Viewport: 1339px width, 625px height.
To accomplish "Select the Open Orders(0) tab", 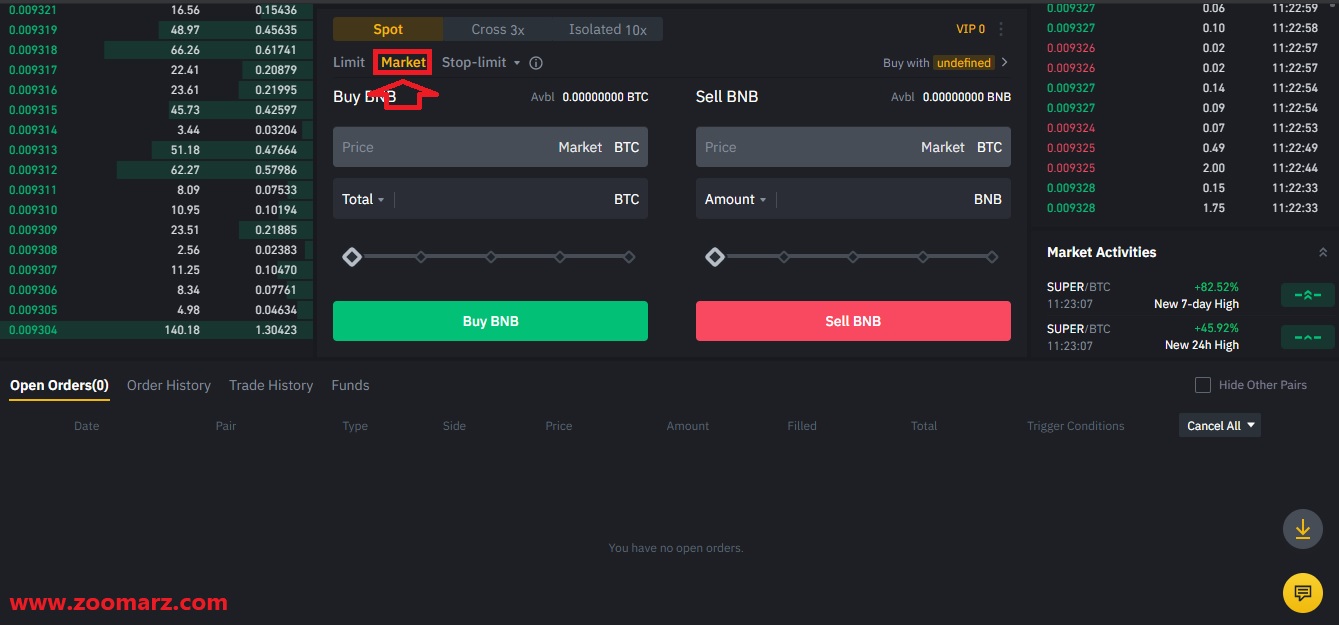I will (59, 385).
